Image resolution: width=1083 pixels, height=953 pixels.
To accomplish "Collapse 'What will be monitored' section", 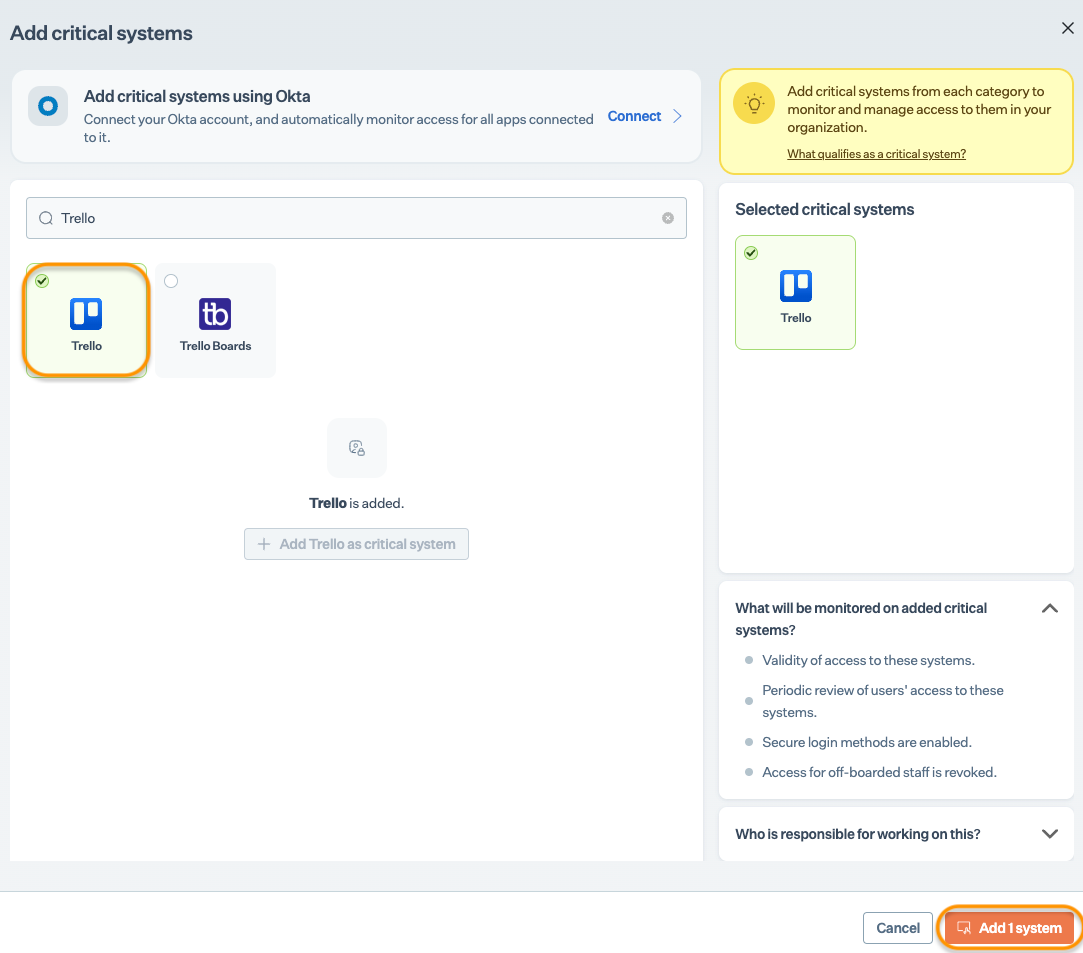I will [1050, 608].
